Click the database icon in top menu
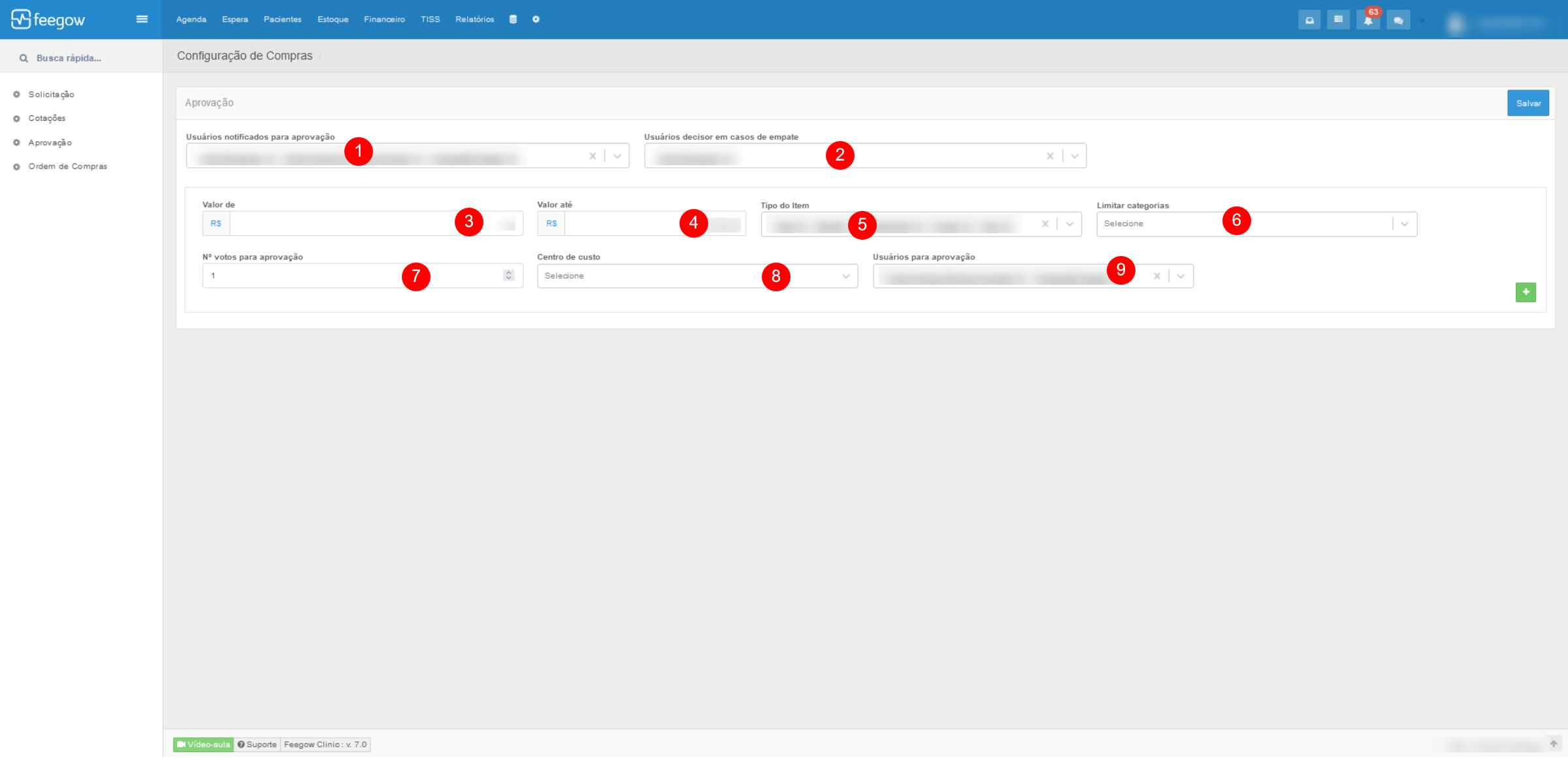 (513, 19)
